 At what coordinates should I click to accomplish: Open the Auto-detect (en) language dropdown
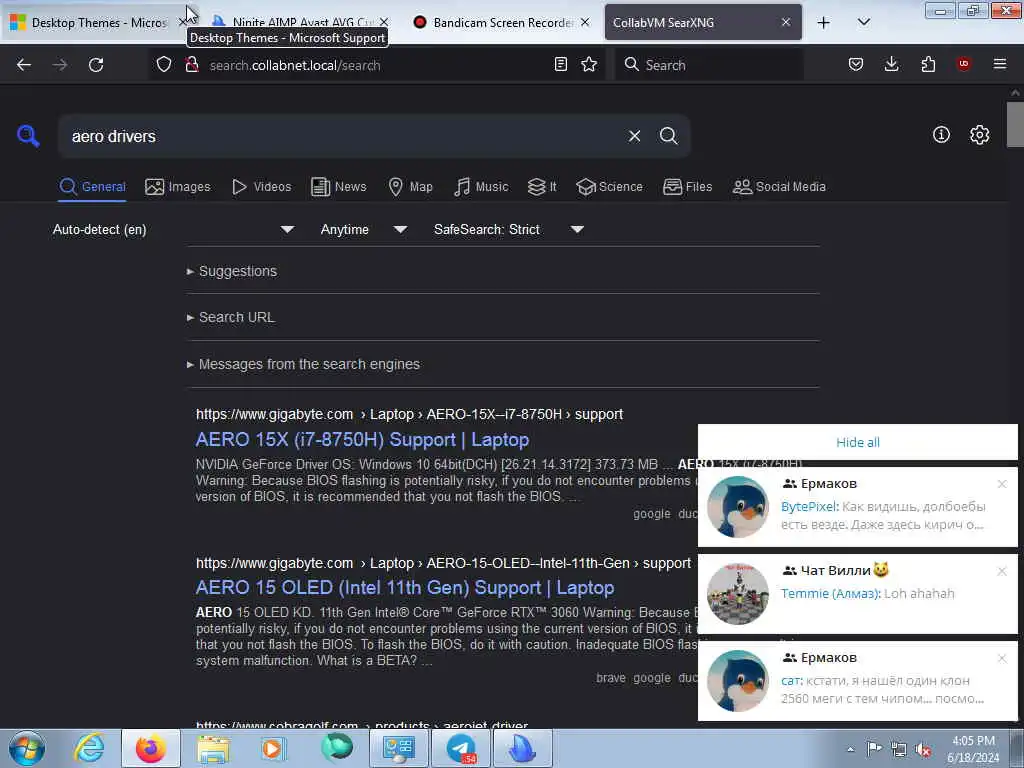point(173,229)
